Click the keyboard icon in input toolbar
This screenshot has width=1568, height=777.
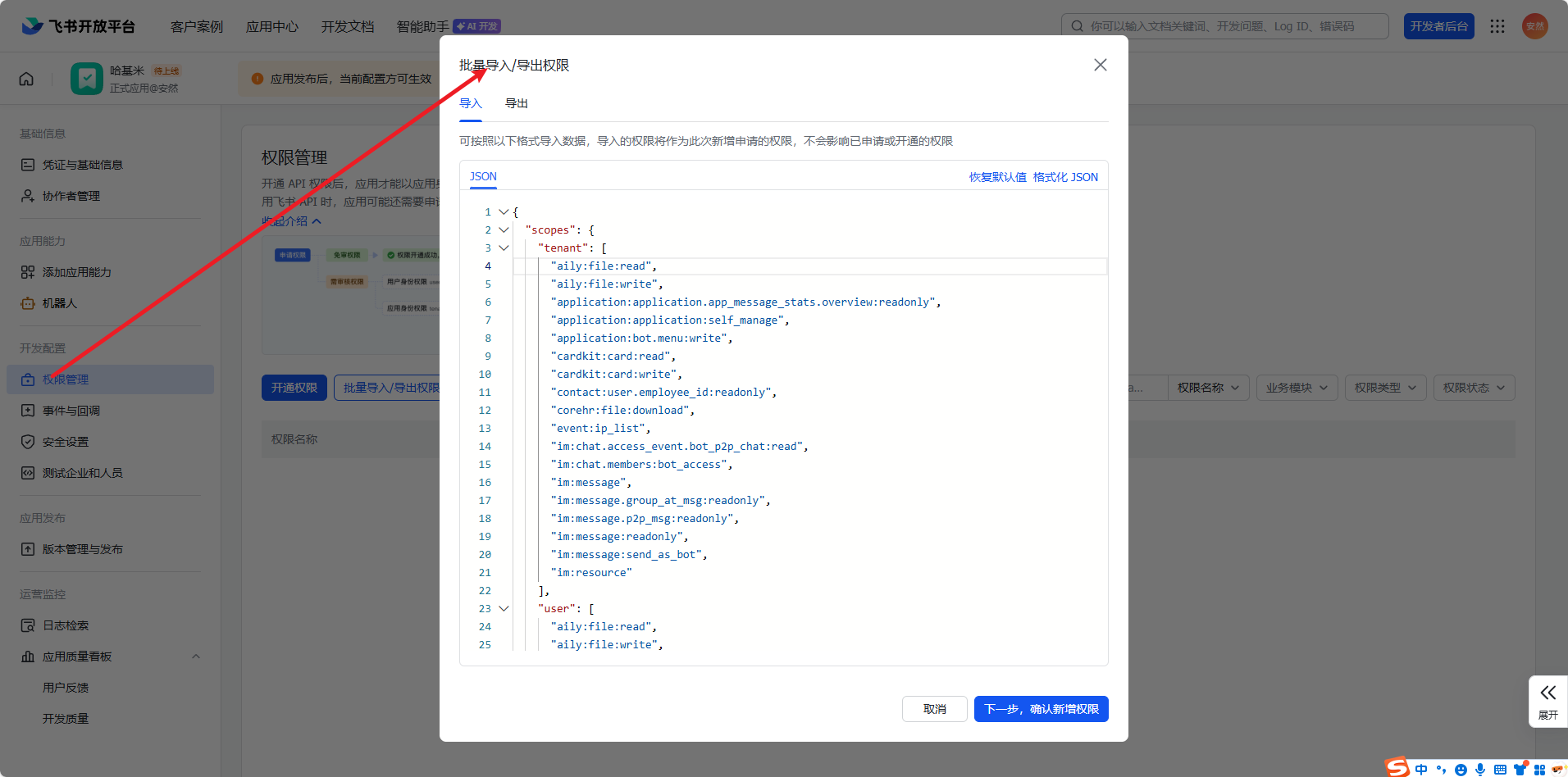click(x=1500, y=770)
